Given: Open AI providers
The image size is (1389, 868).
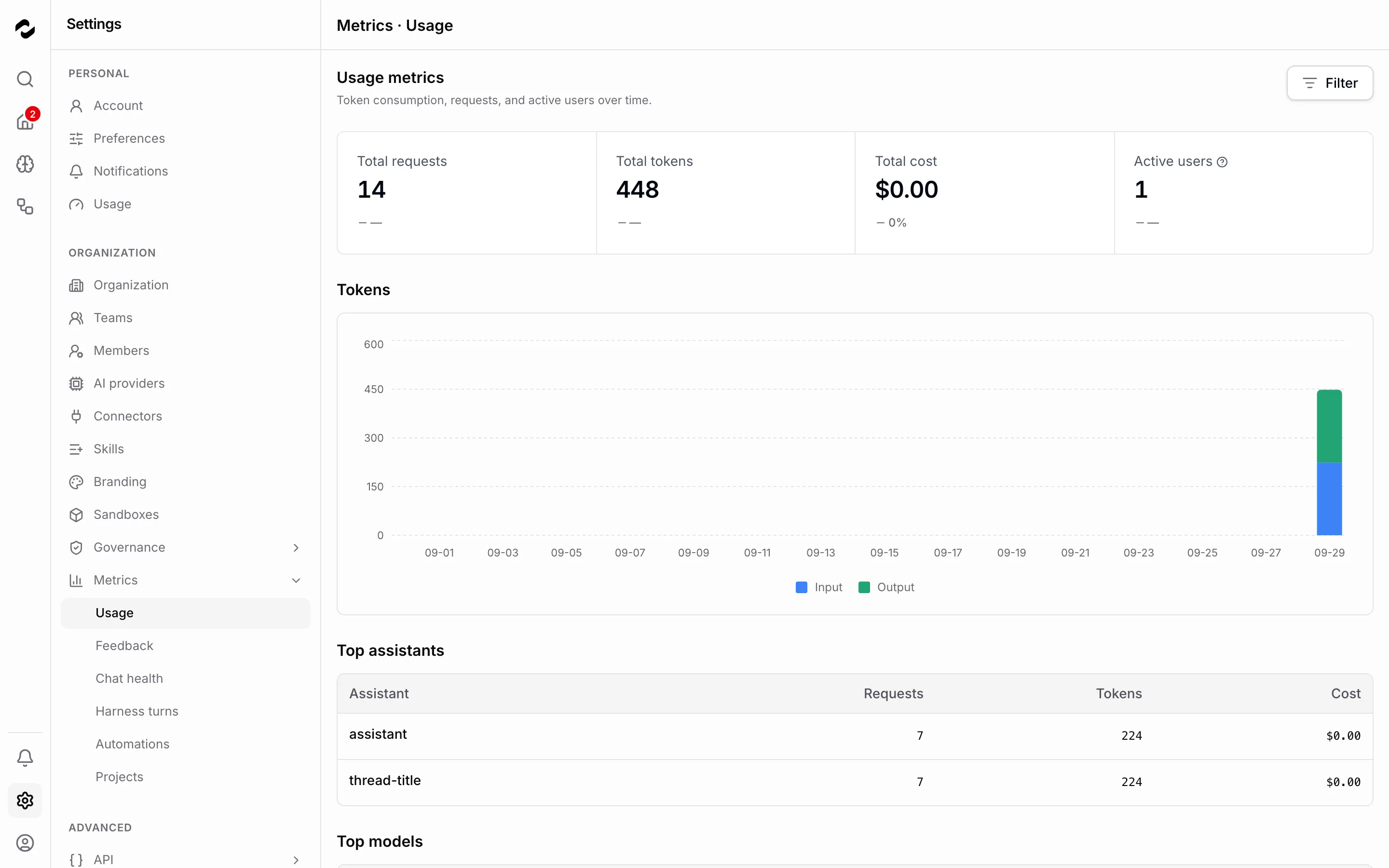Looking at the screenshot, I should pyautogui.click(x=185, y=383).
